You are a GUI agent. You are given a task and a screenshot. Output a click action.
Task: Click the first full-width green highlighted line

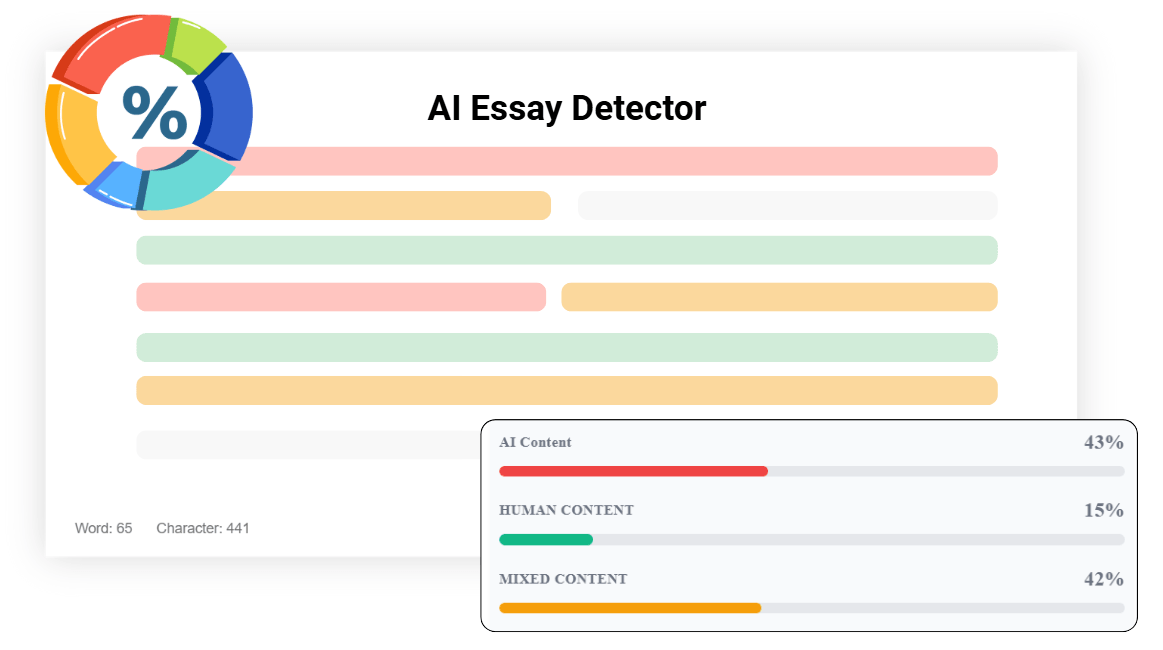click(x=567, y=250)
